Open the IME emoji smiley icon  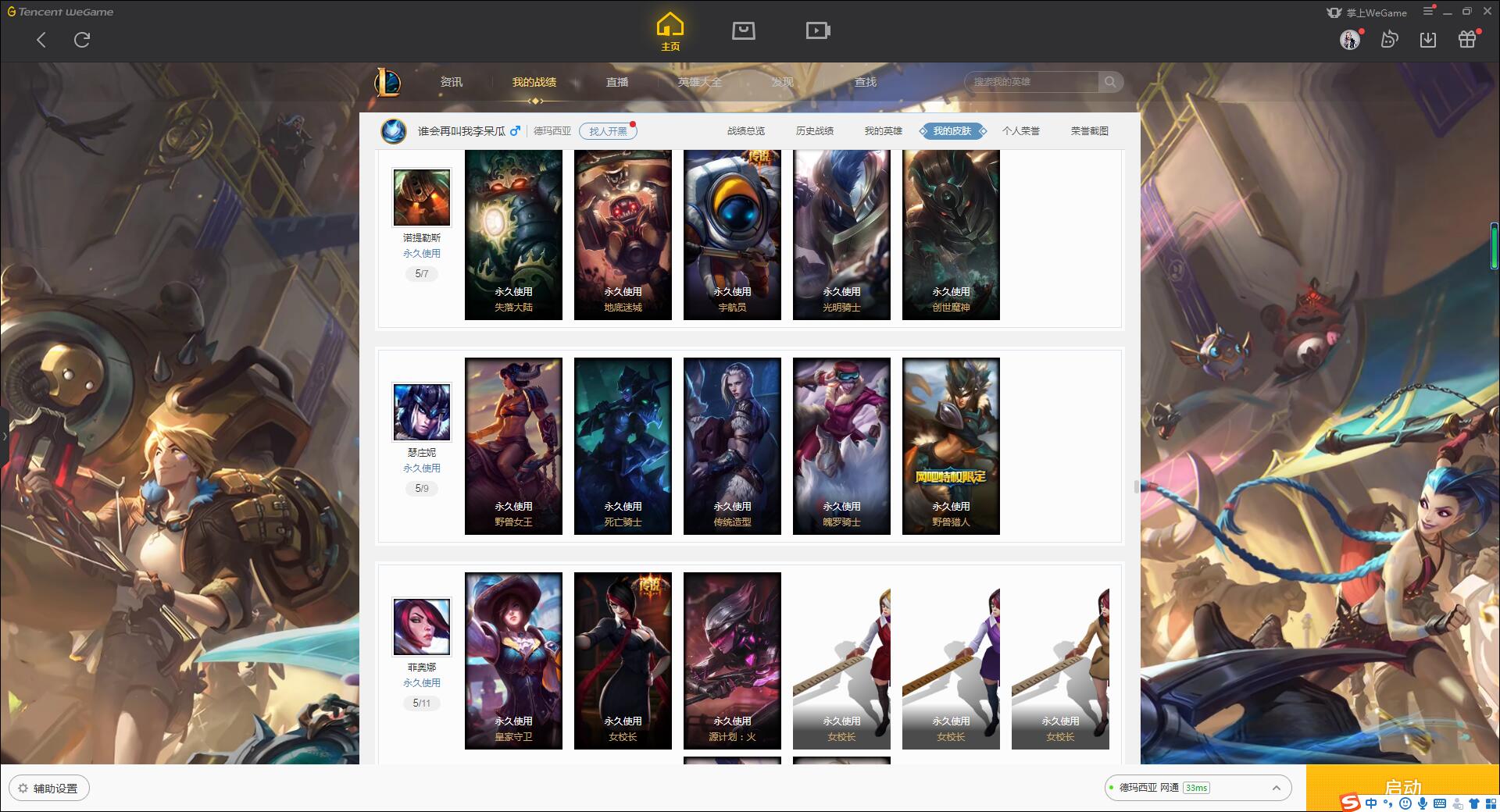point(1405,803)
